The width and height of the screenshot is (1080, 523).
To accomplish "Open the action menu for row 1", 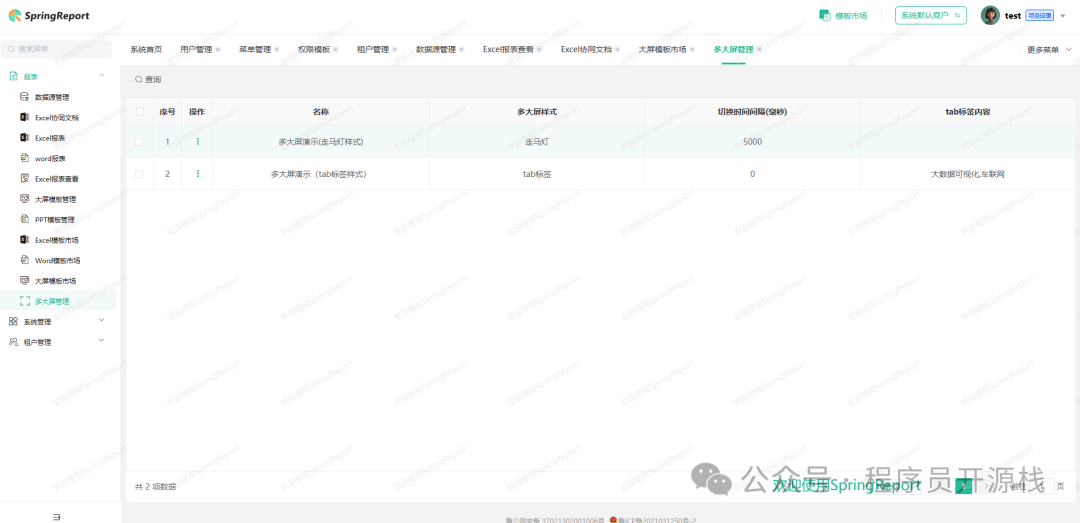I will 198,141.
